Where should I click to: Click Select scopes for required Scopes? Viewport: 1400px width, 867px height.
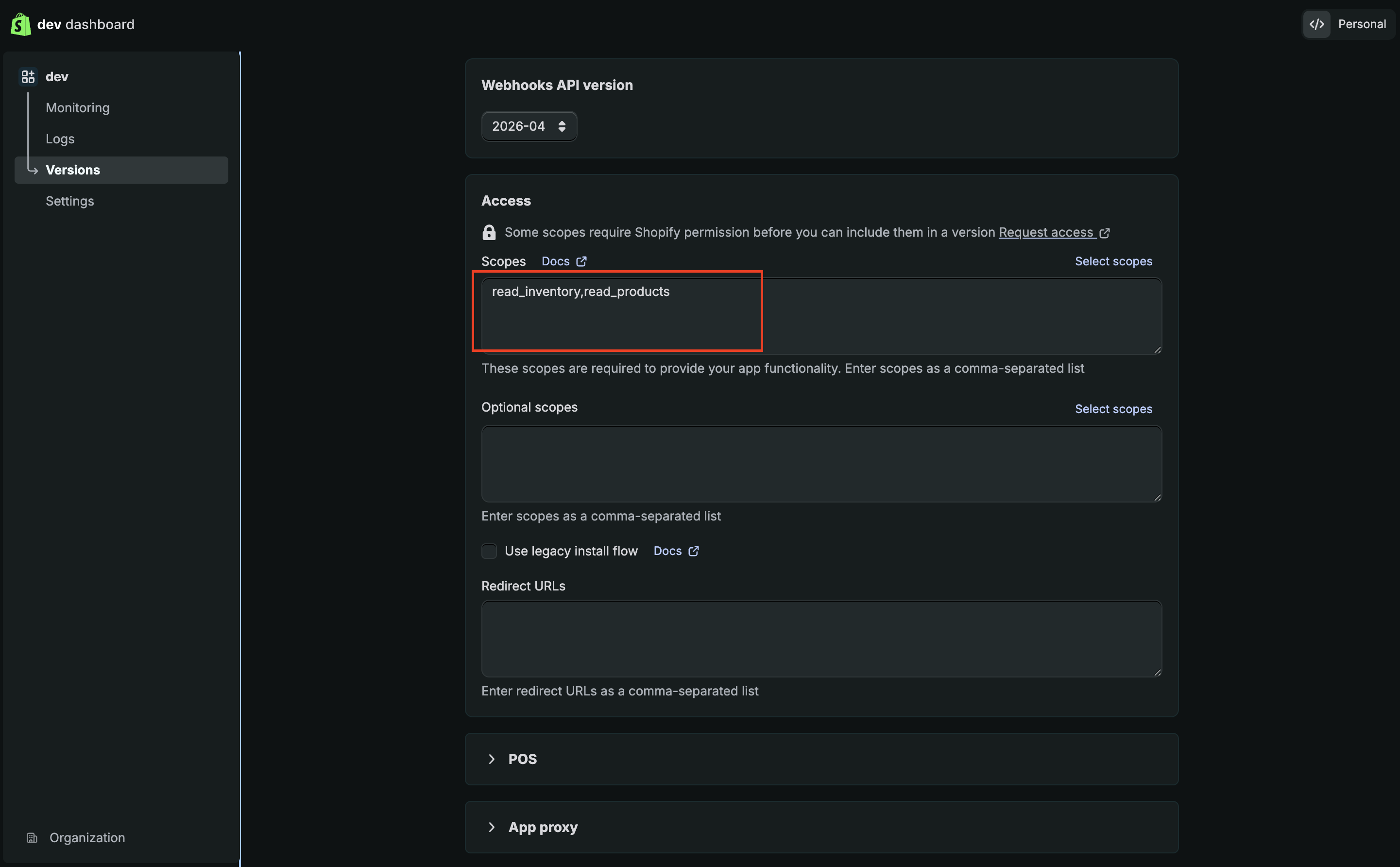click(x=1113, y=261)
